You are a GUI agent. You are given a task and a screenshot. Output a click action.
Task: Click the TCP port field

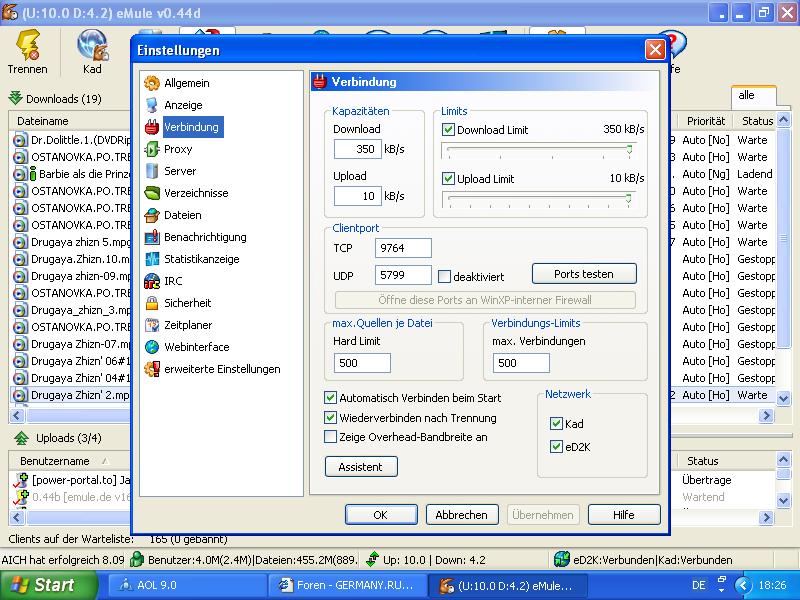(403, 248)
